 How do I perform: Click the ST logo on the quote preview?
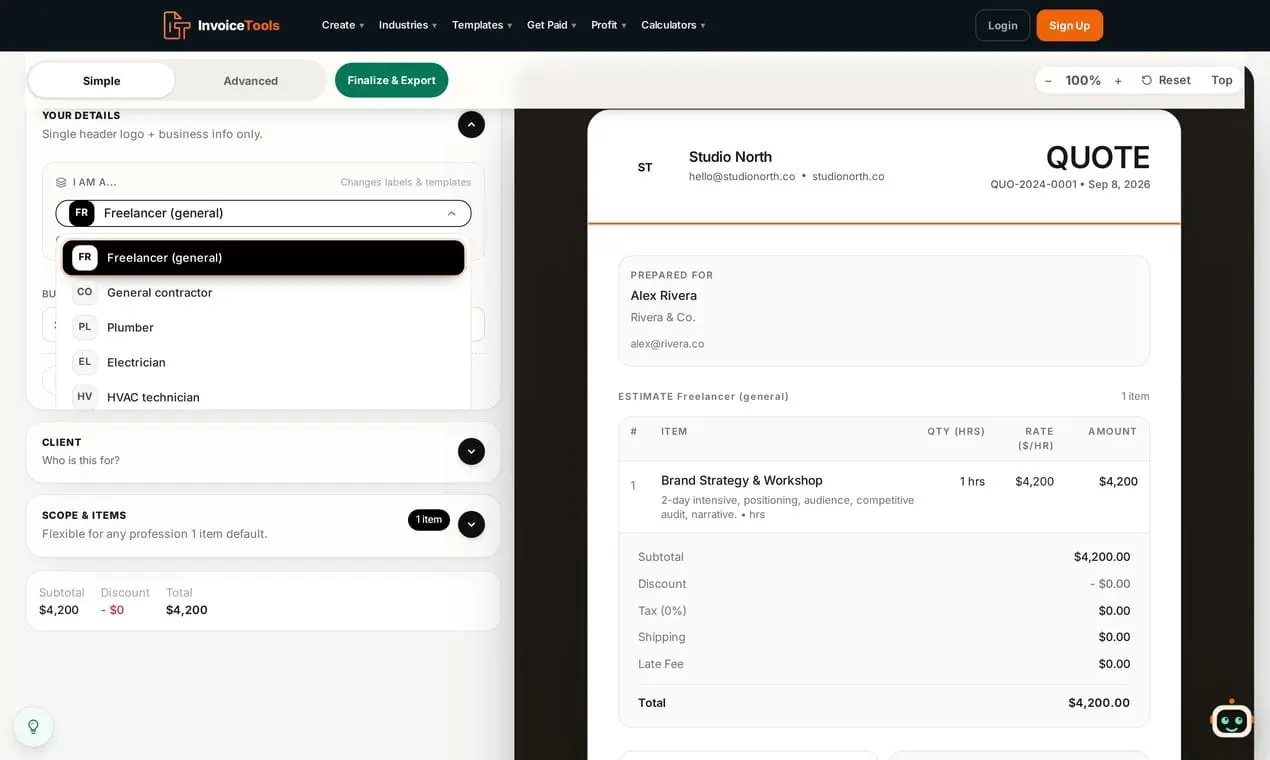645,167
